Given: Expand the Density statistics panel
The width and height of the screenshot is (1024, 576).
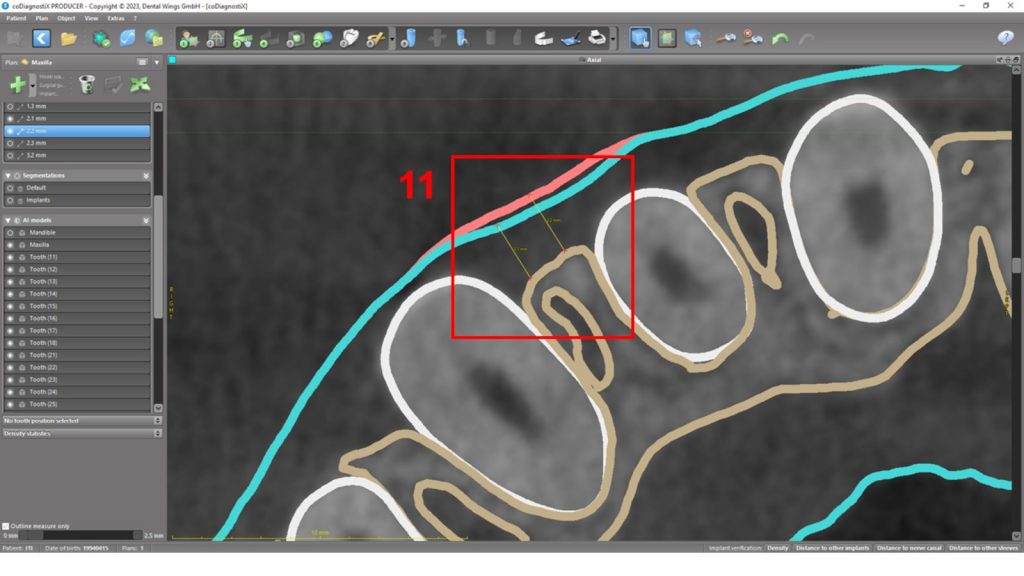Looking at the screenshot, I should (157, 433).
